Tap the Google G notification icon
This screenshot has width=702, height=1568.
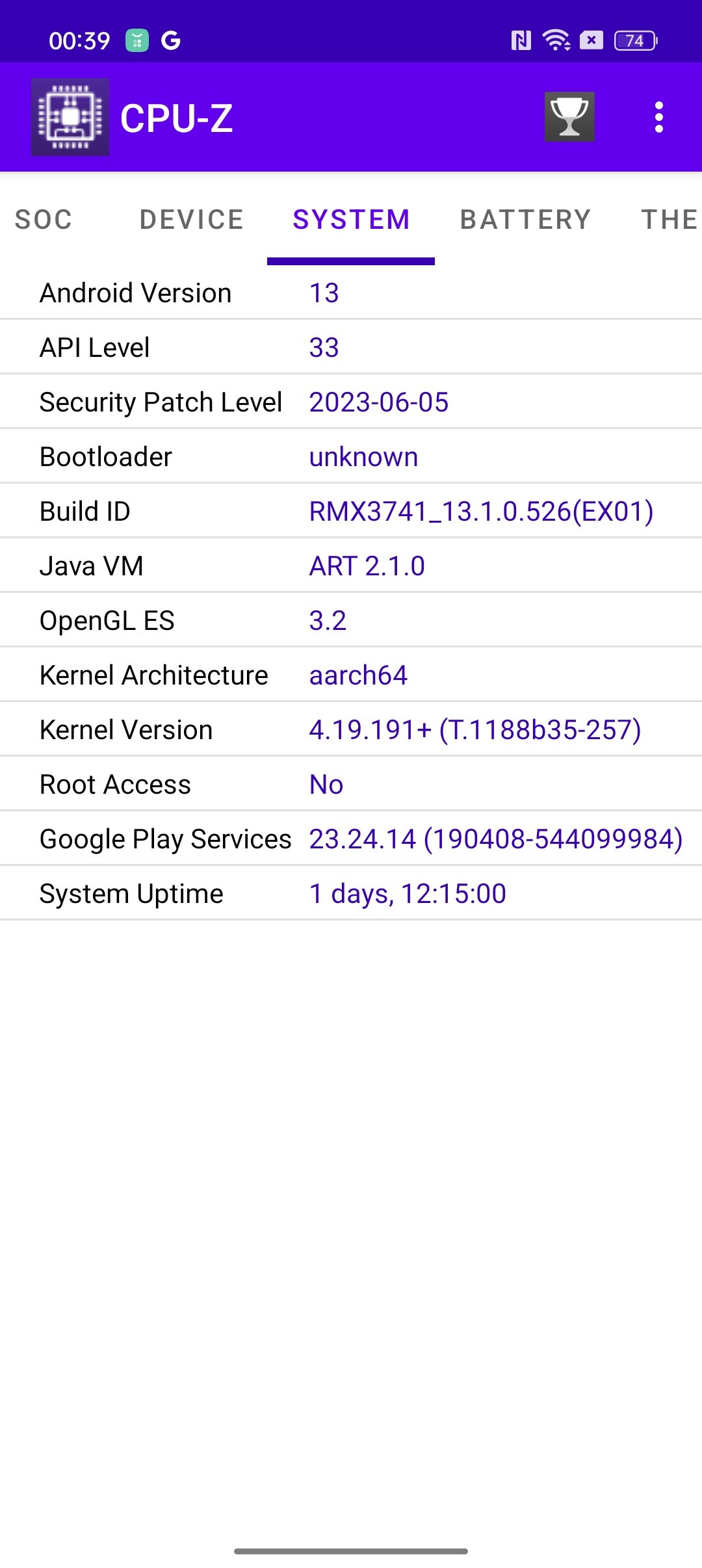[x=170, y=40]
